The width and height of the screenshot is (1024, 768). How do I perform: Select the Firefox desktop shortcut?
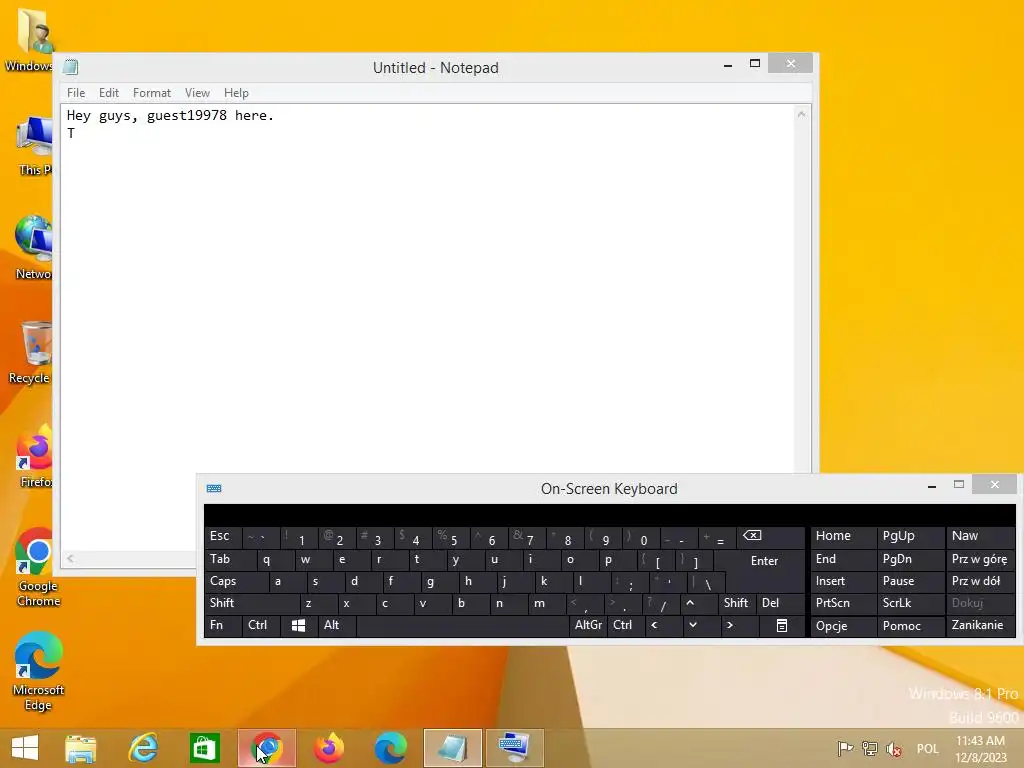(x=33, y=457)
